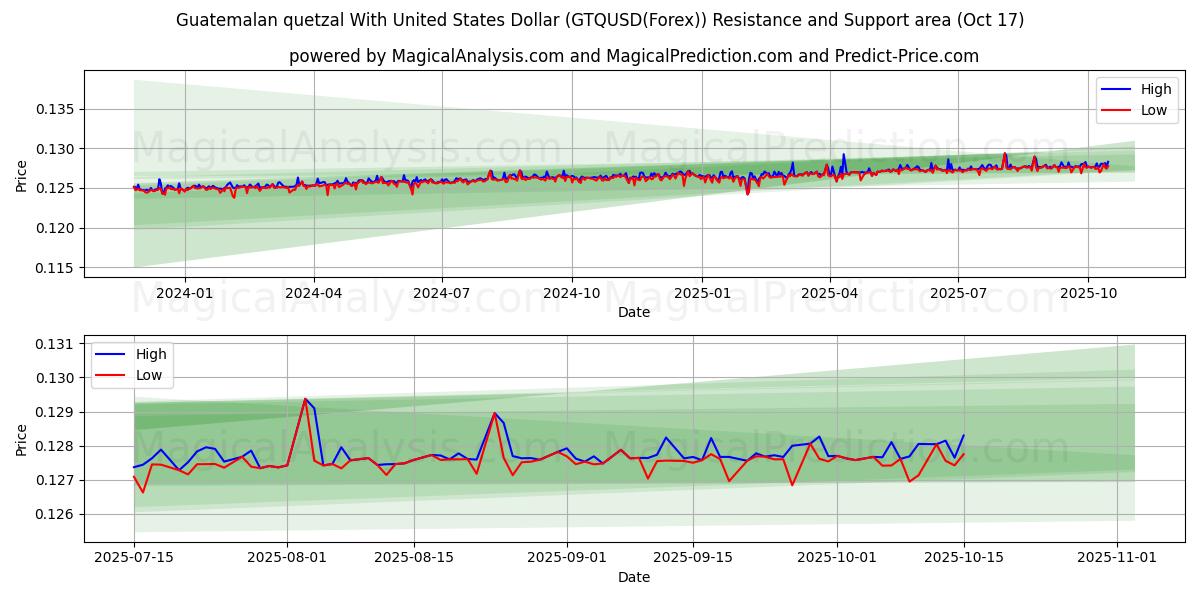This screenshot has width=1200, height=600.
Task: Click the Date axis label under the top chart
Action: pos(634,312)
